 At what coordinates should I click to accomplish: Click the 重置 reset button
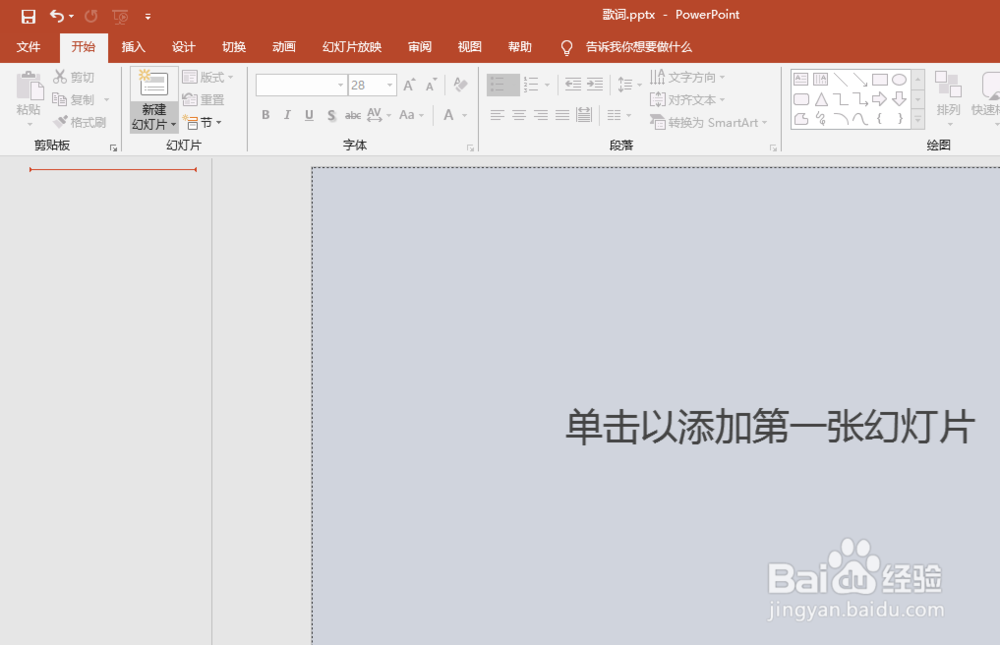coord(203,100)
